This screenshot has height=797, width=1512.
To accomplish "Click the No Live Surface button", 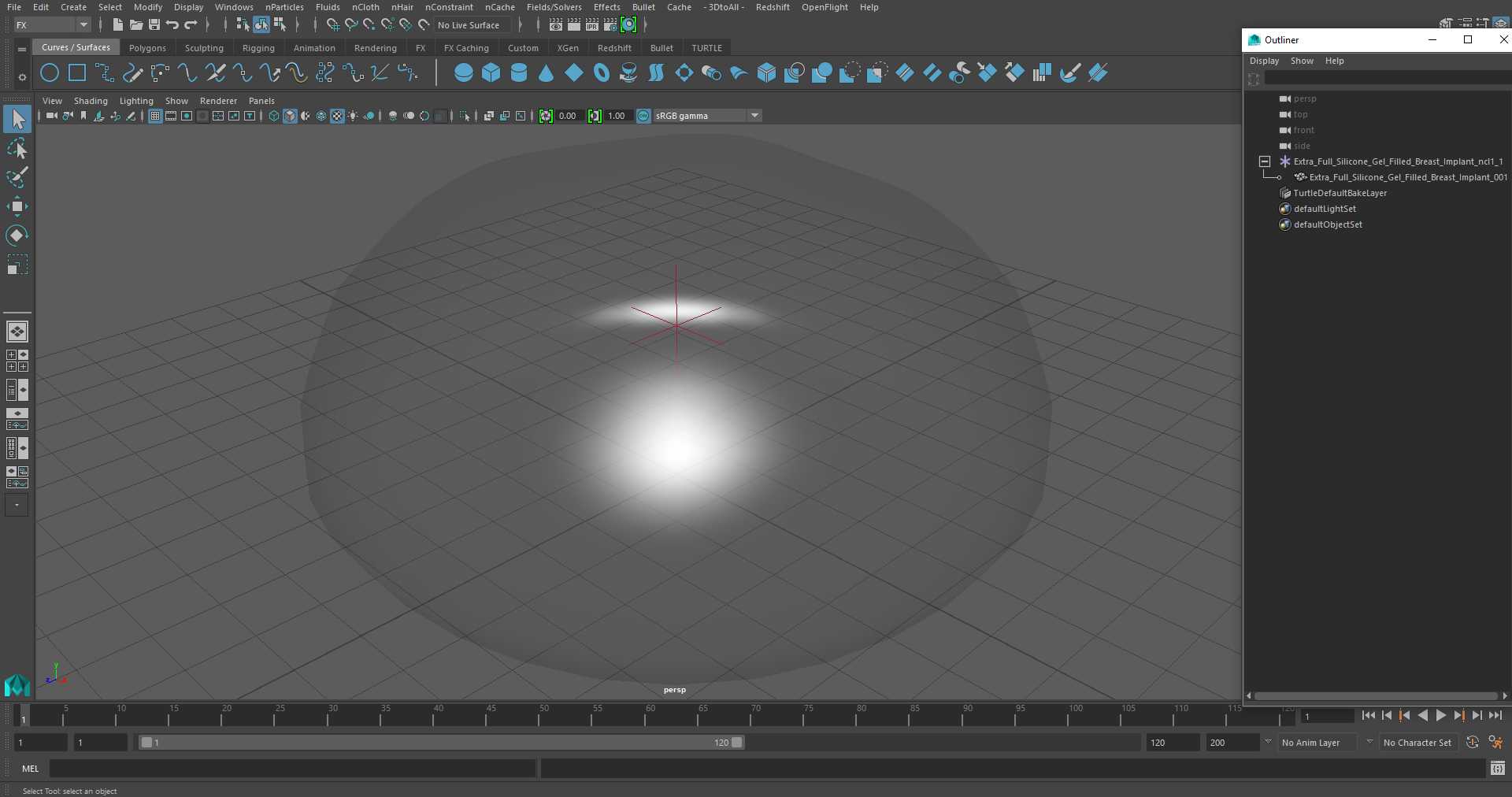I will [469, 25].
